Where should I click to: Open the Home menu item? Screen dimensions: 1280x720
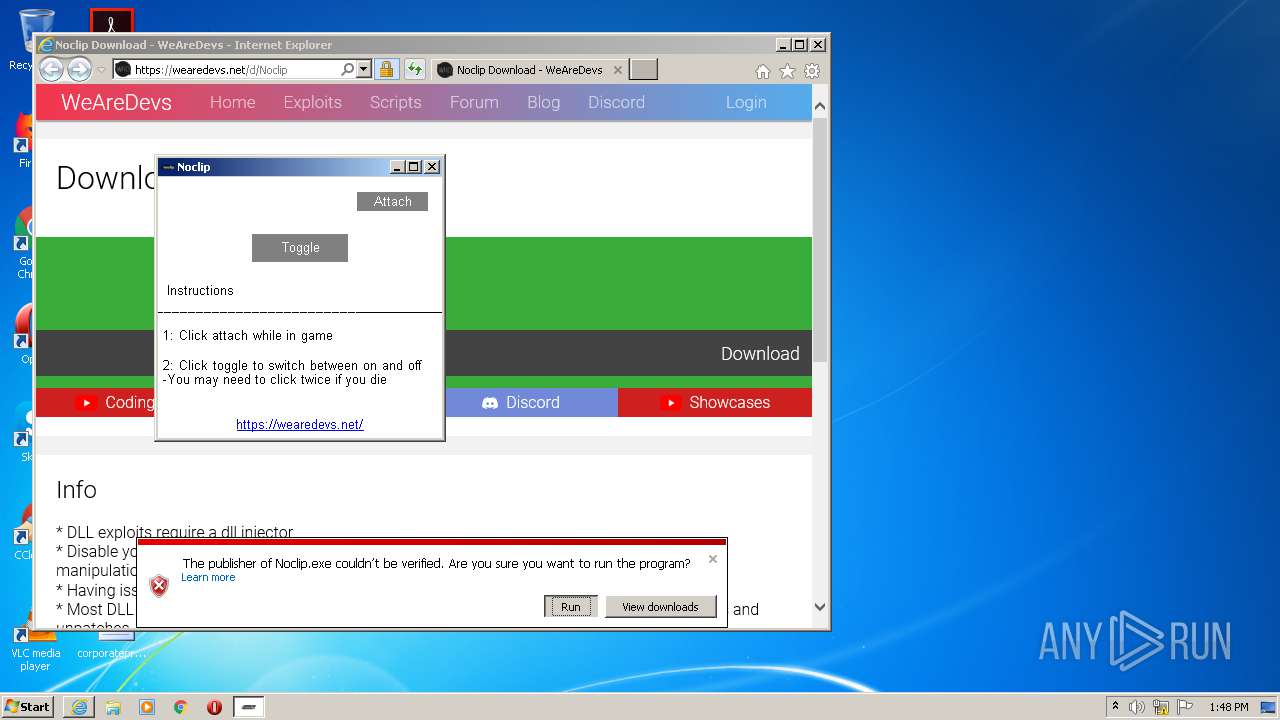pos(232,102)
